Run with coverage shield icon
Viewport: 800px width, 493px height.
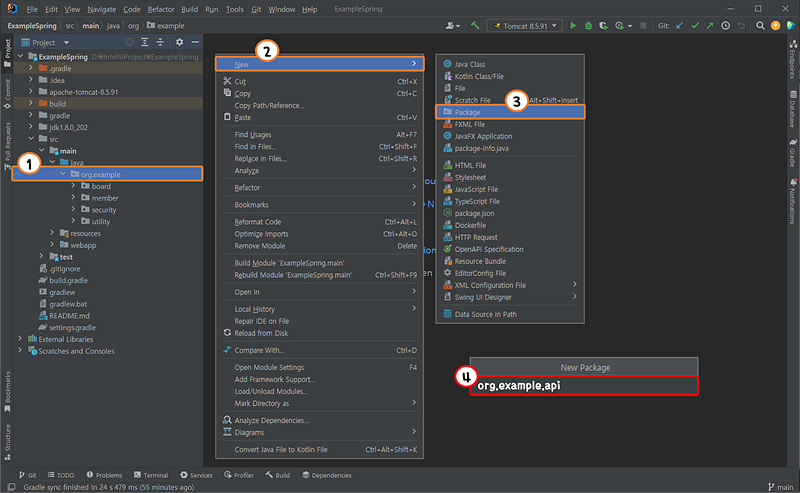[x=603, y=26]
